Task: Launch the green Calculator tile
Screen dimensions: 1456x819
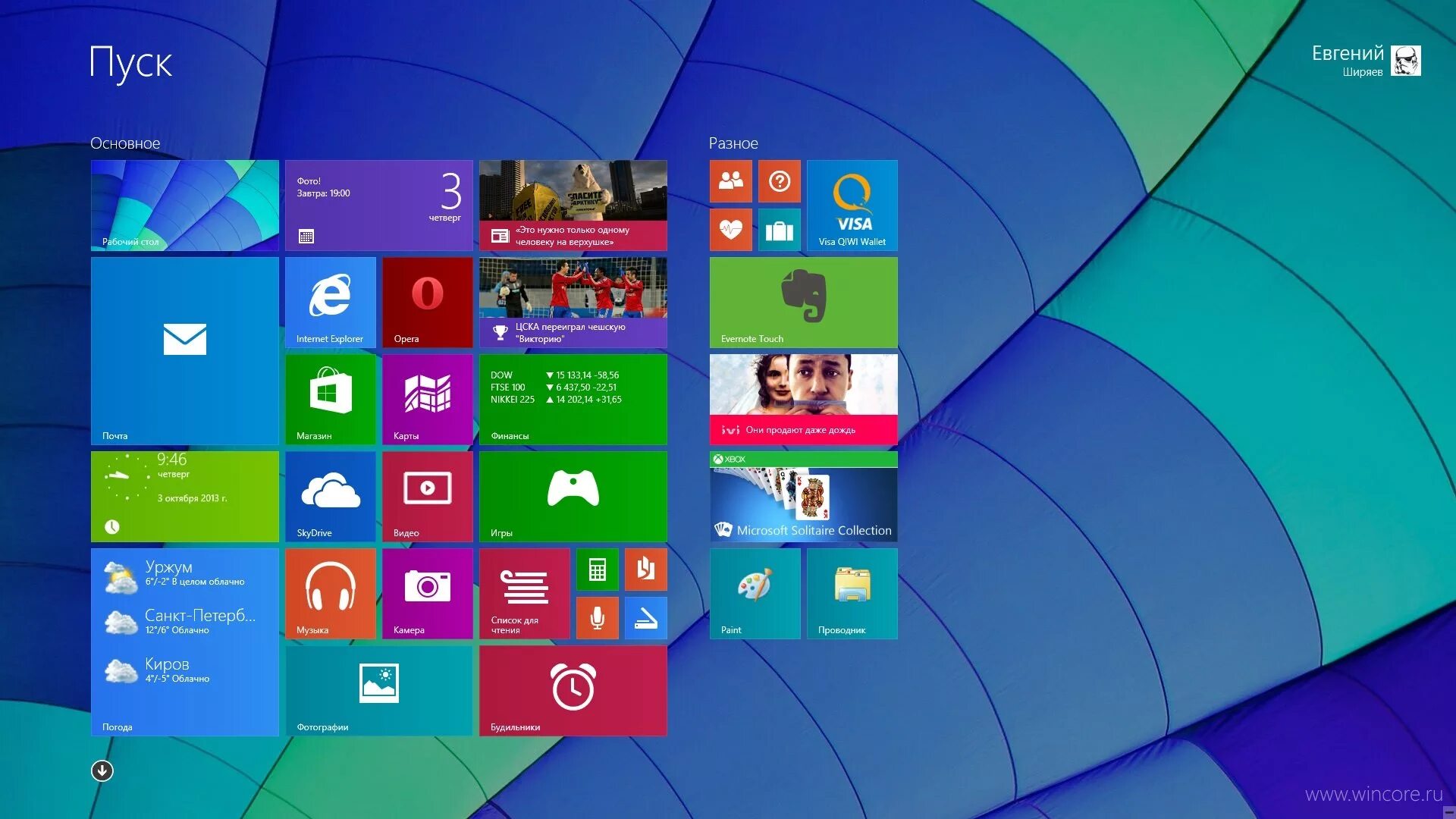Action: (x=598, y=569)
